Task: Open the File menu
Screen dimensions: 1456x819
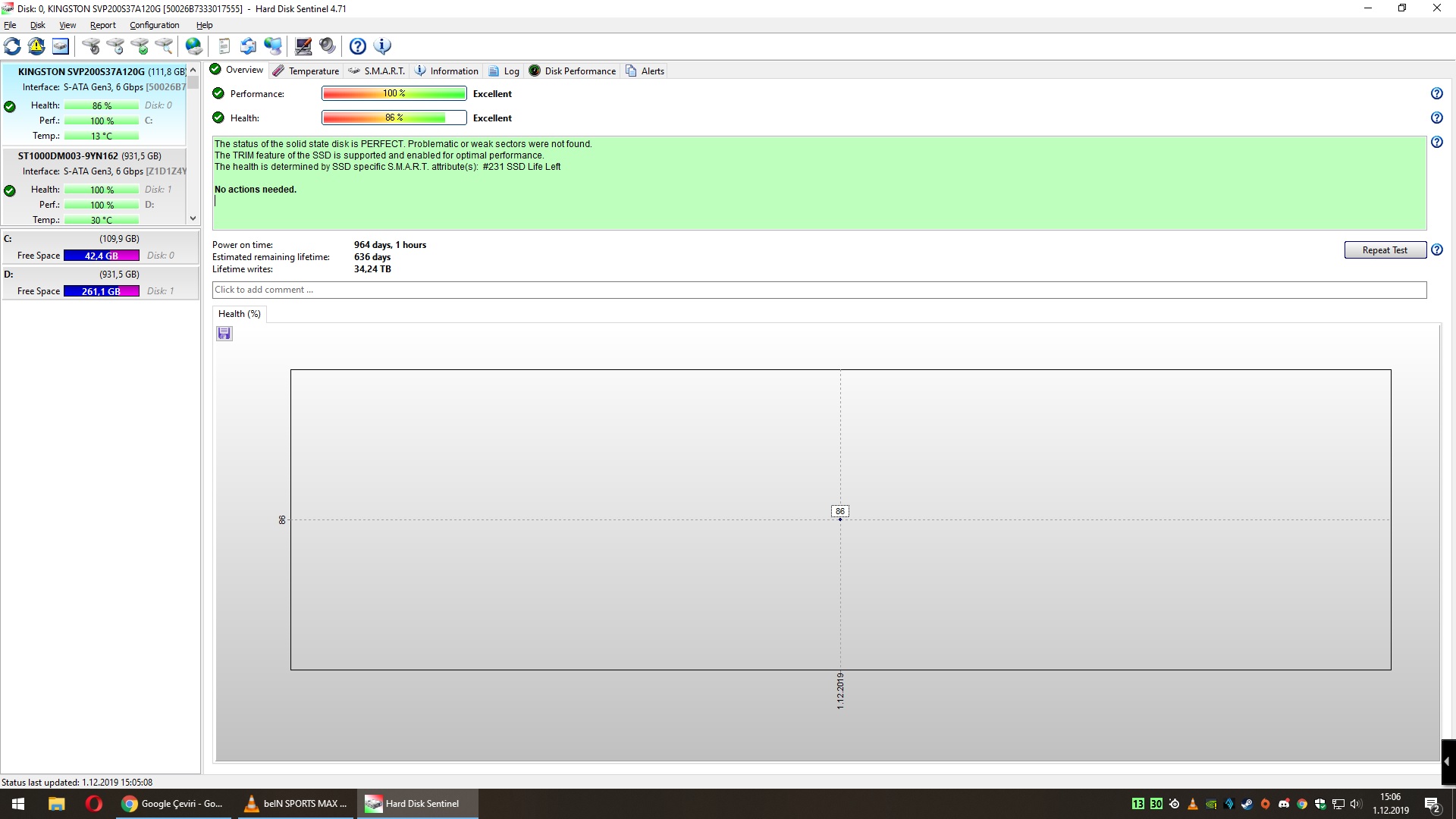Action: [10, 25]
